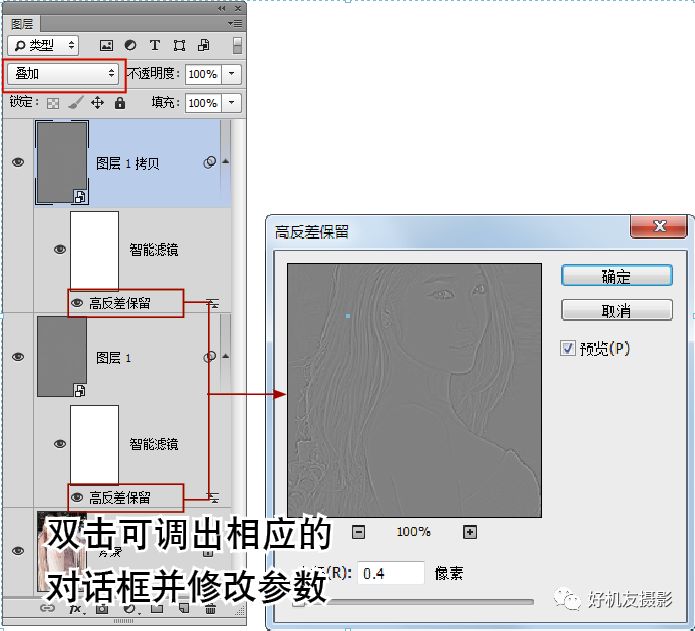Create new group folder icon
This screenshot has width=695, height=631.
pos(157,609)
